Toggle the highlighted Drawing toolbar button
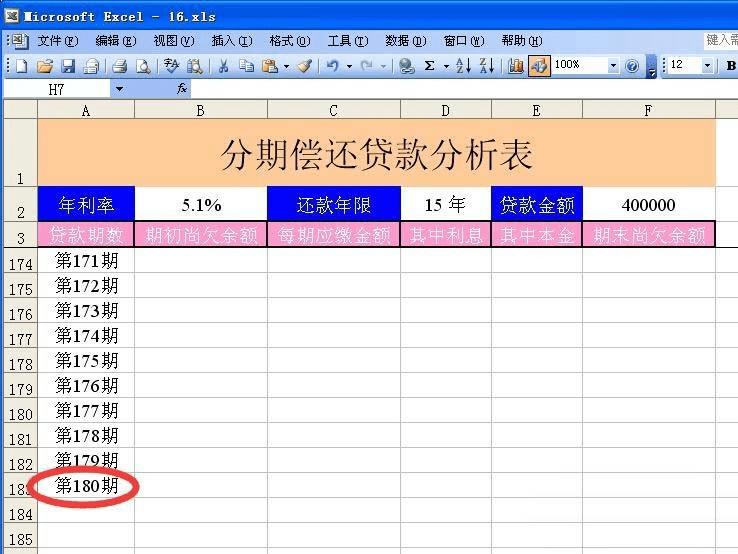The height and width of the screenshot is (554, 738). (539, 66)
